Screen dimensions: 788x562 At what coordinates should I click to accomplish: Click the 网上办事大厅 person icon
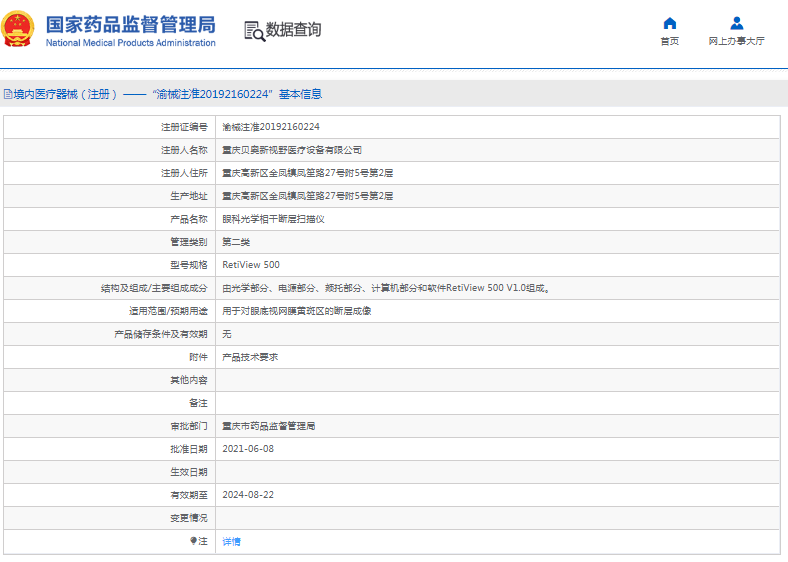[x=736, y=23]
